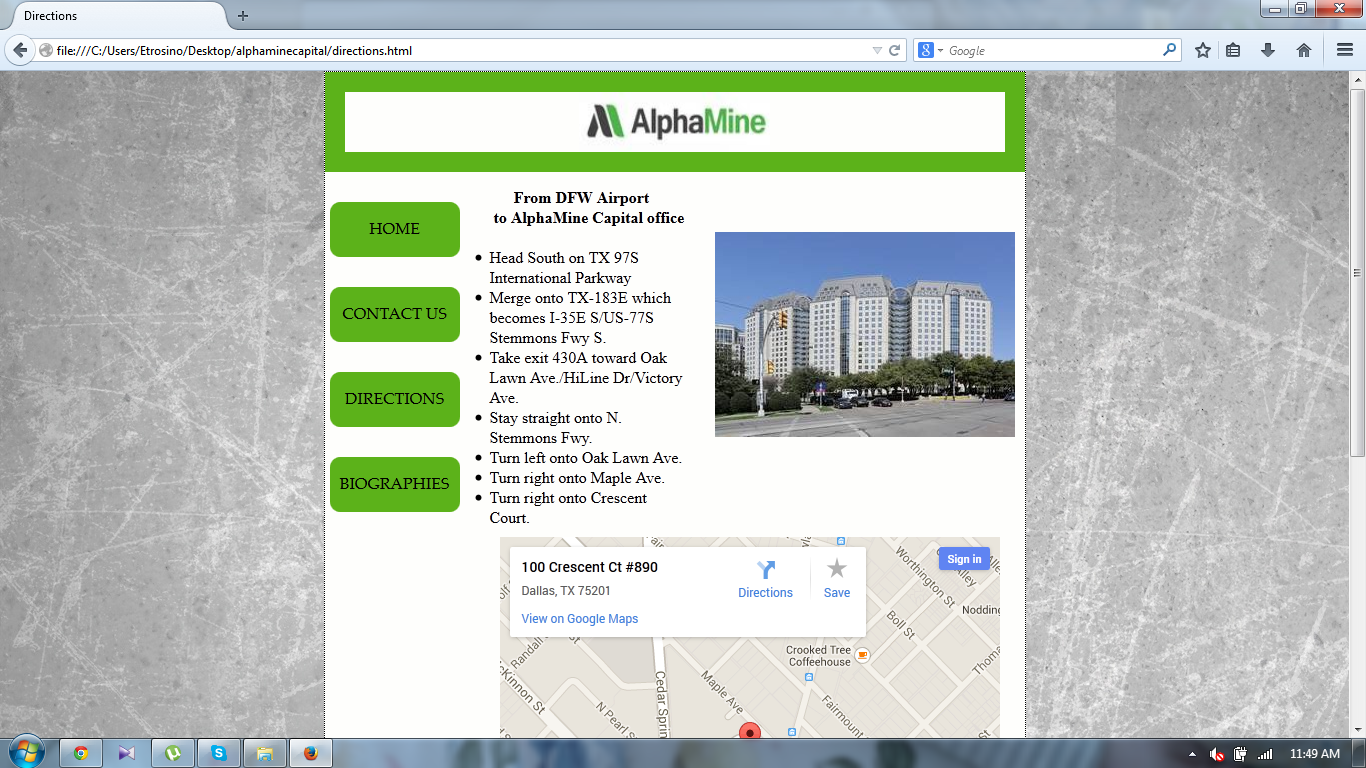
Task: Click "Stay straight onto N. Stemmons Fwy." step
Action: point(556,428)
